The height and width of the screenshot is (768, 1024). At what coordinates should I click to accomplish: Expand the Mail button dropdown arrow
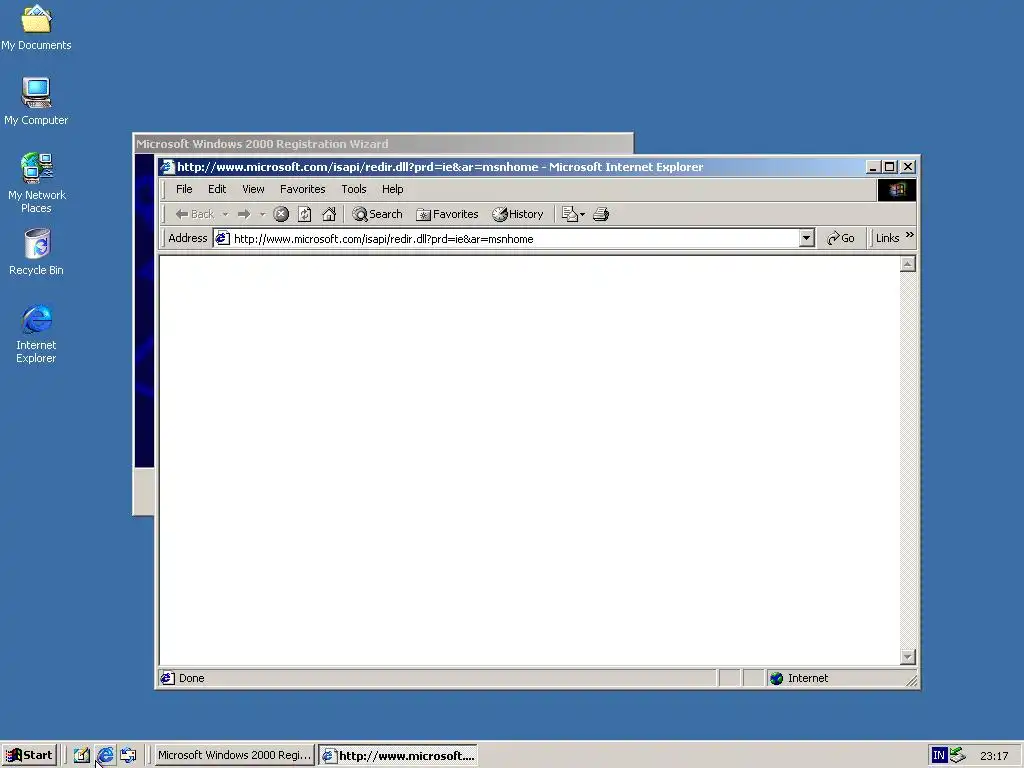click(x=583, y=214)
